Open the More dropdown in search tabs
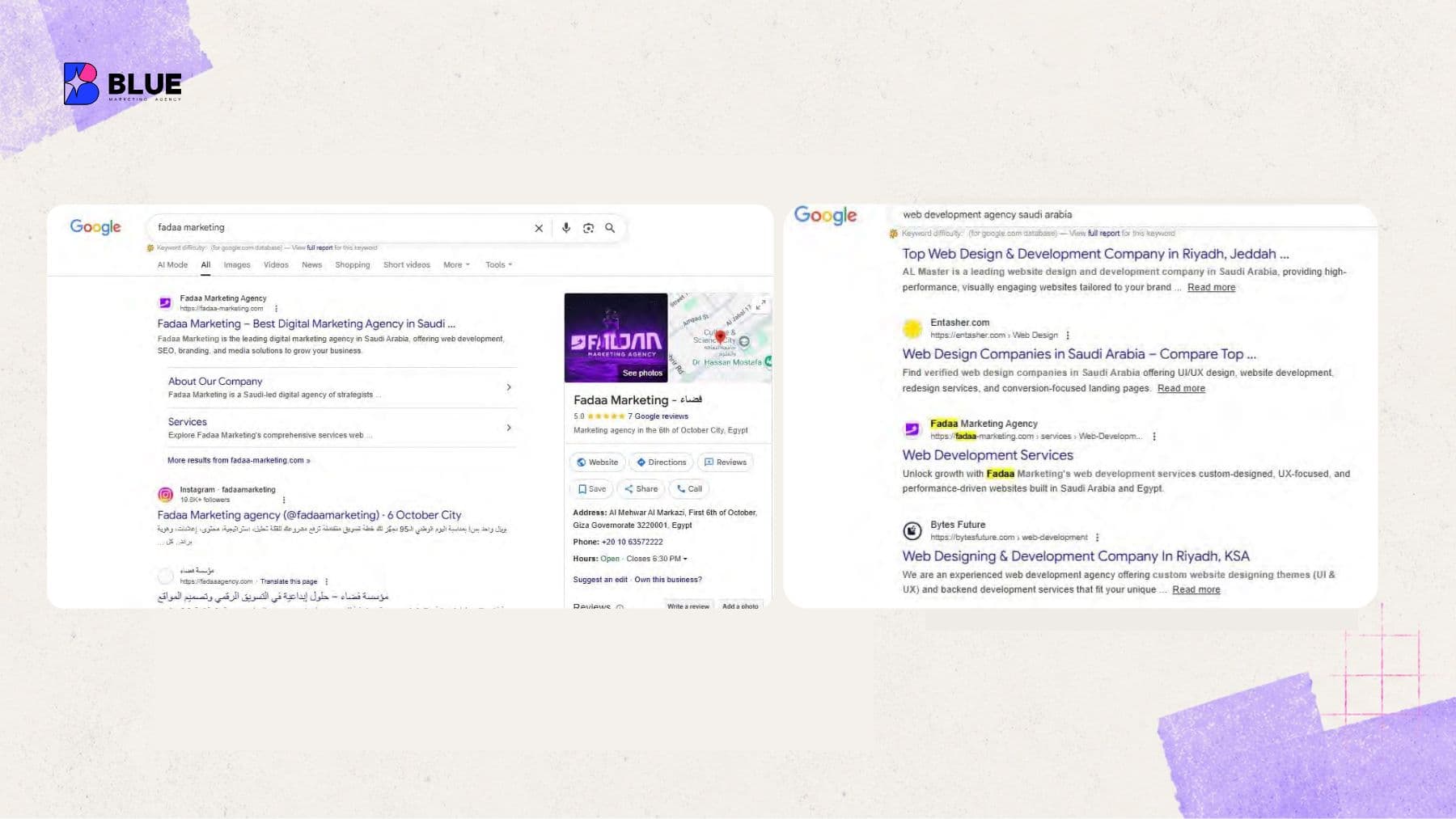The width and height of the screenshot is (1456, 819). coord(456,264)
